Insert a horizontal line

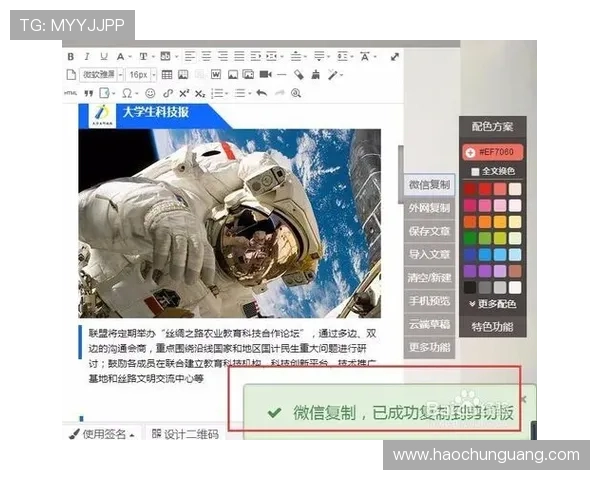[x=282, y=74]
